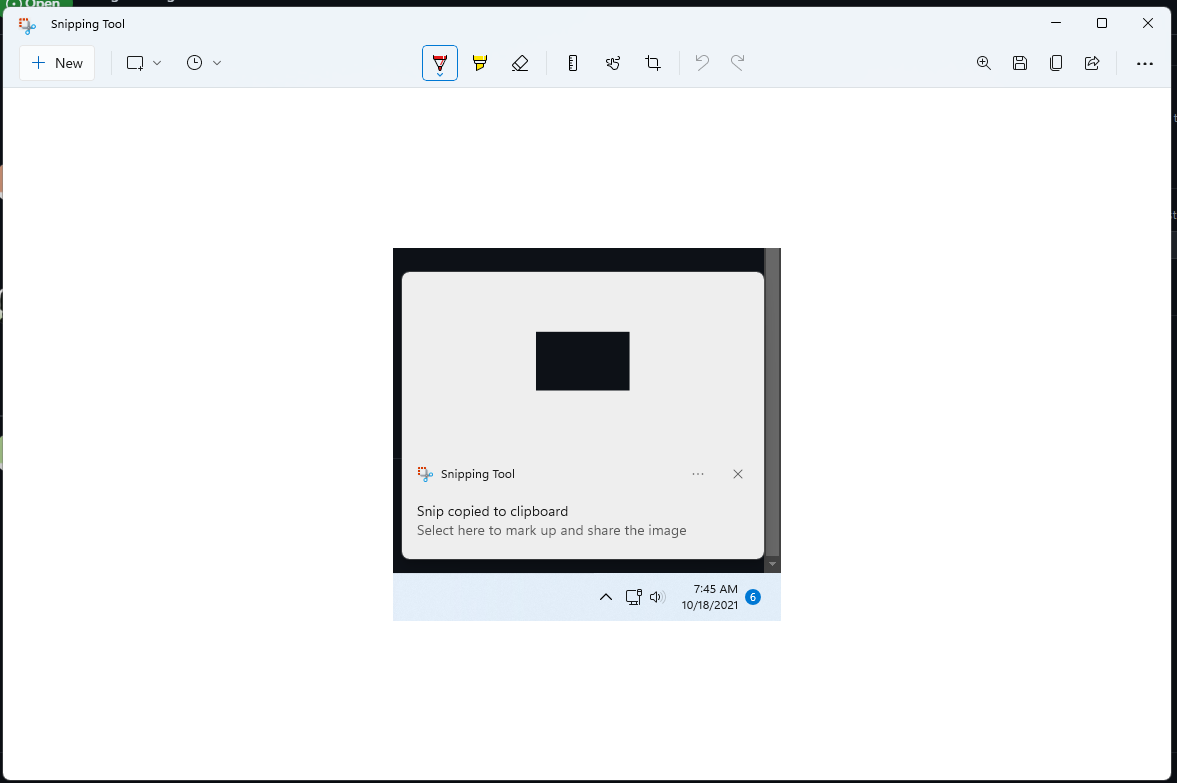Click the delay timer clock icon
Screen dimensions: 1177x783
(x=194, y=63)
